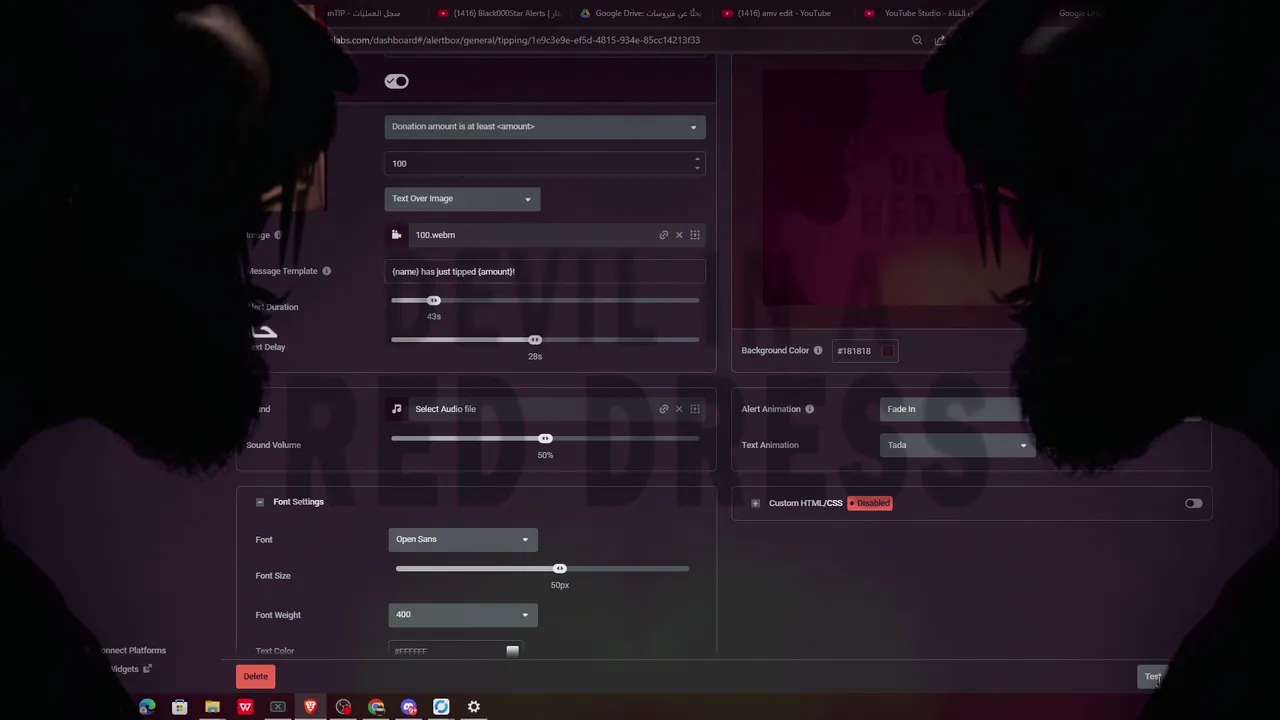Clear the sound file with the X icon
This screenshot has width=1280, height=720.
coord(679,409)
